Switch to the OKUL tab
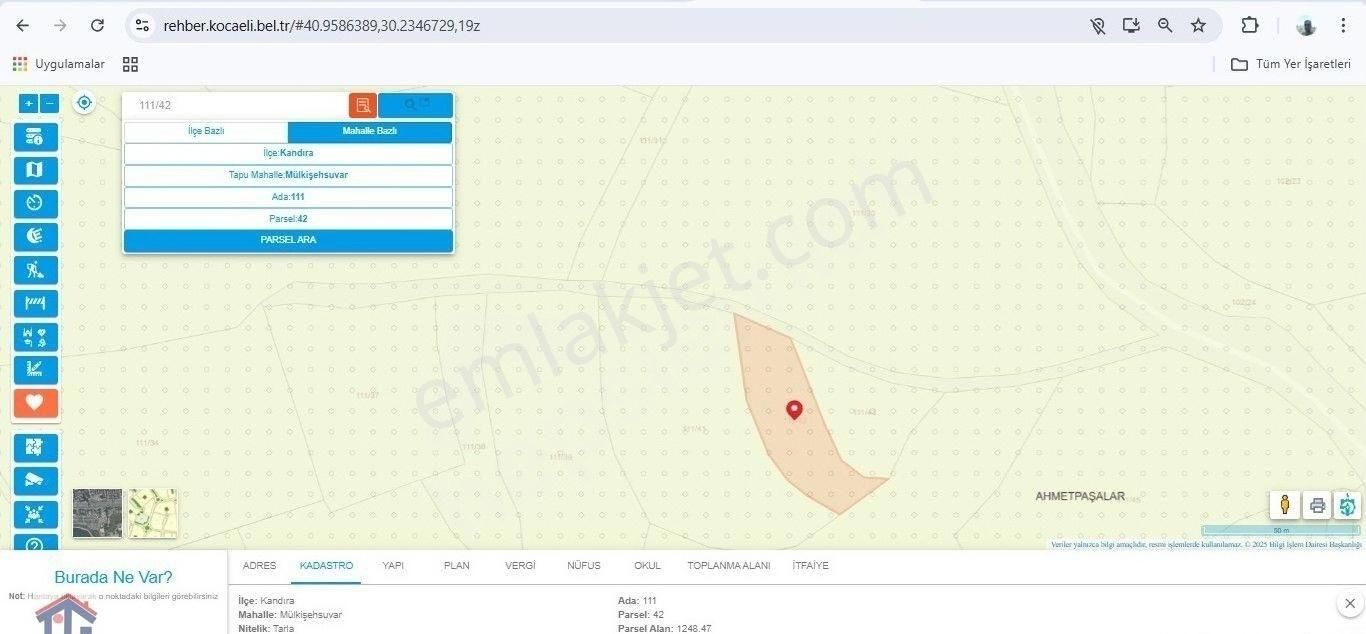The image size is (1366, 634). (647, 566)
